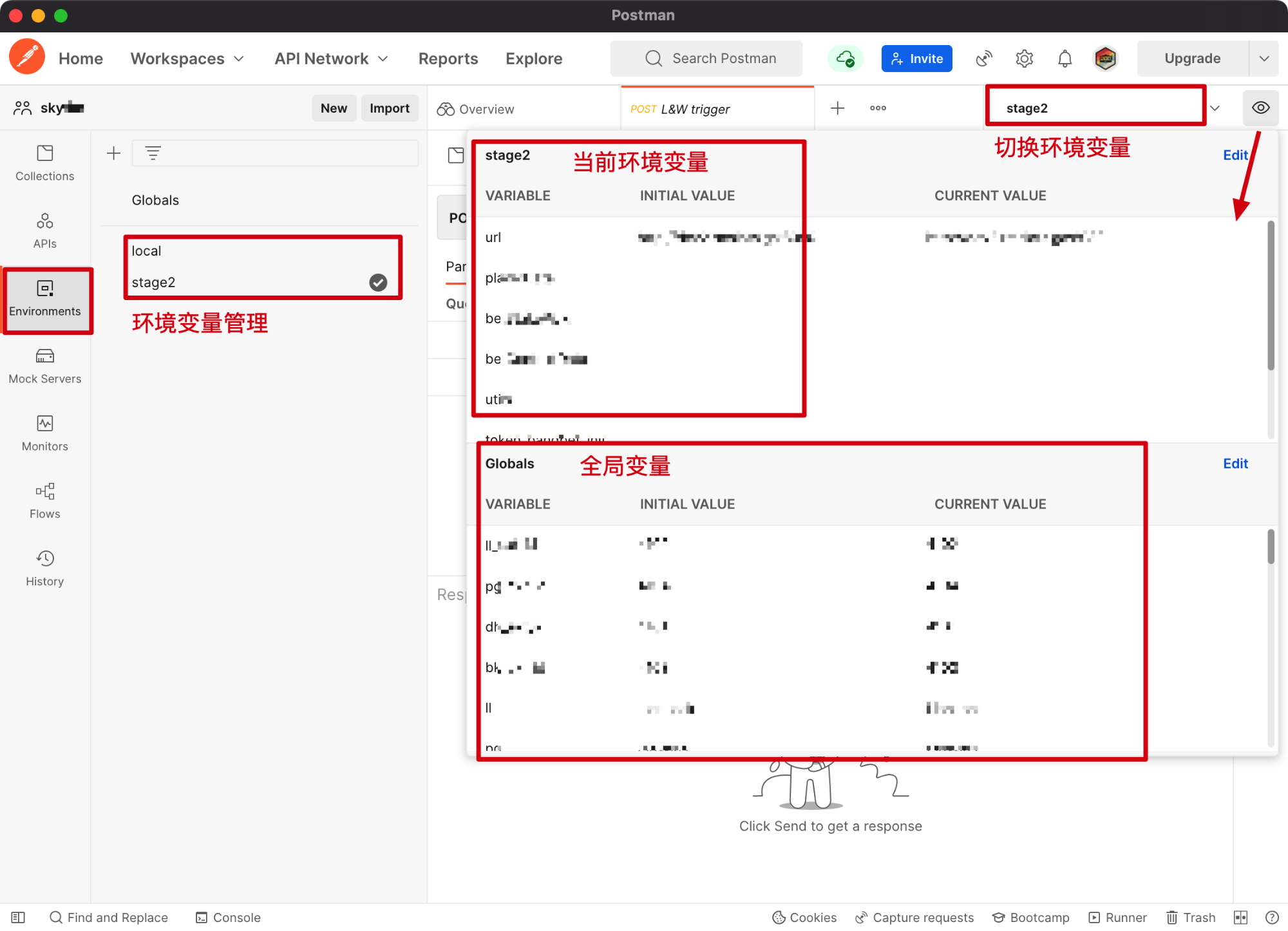The width and height of the screenshot is (1288, 931).
Task: Open Reports page
Action: tap(448, 59)
